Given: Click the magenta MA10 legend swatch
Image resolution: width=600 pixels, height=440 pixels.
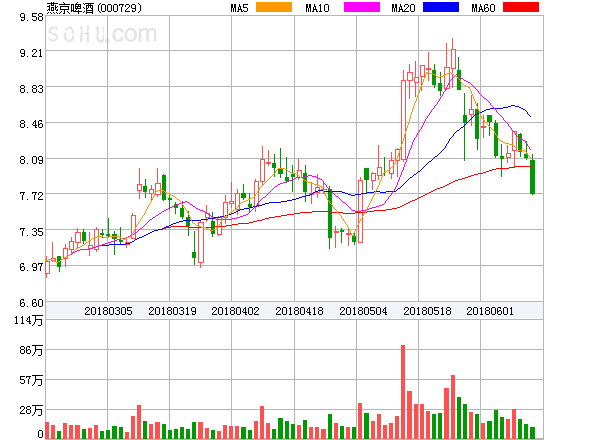Looking at the screenshot, I should click(362, 7).
